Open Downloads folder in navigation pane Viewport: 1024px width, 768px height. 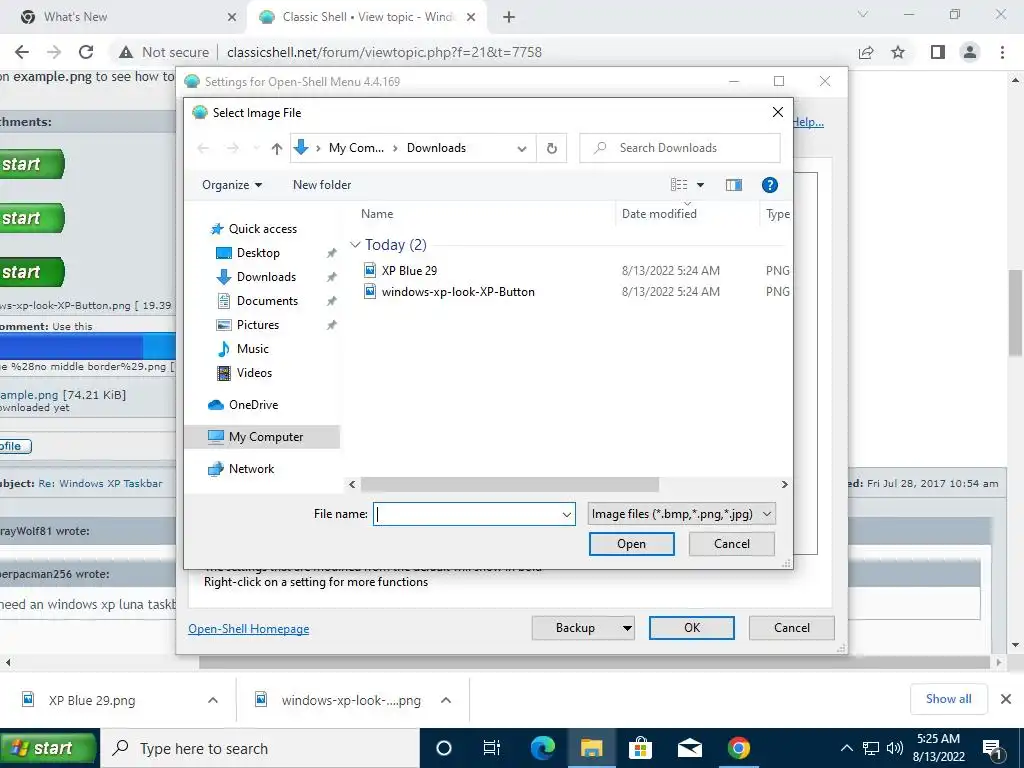pos(266,277)
